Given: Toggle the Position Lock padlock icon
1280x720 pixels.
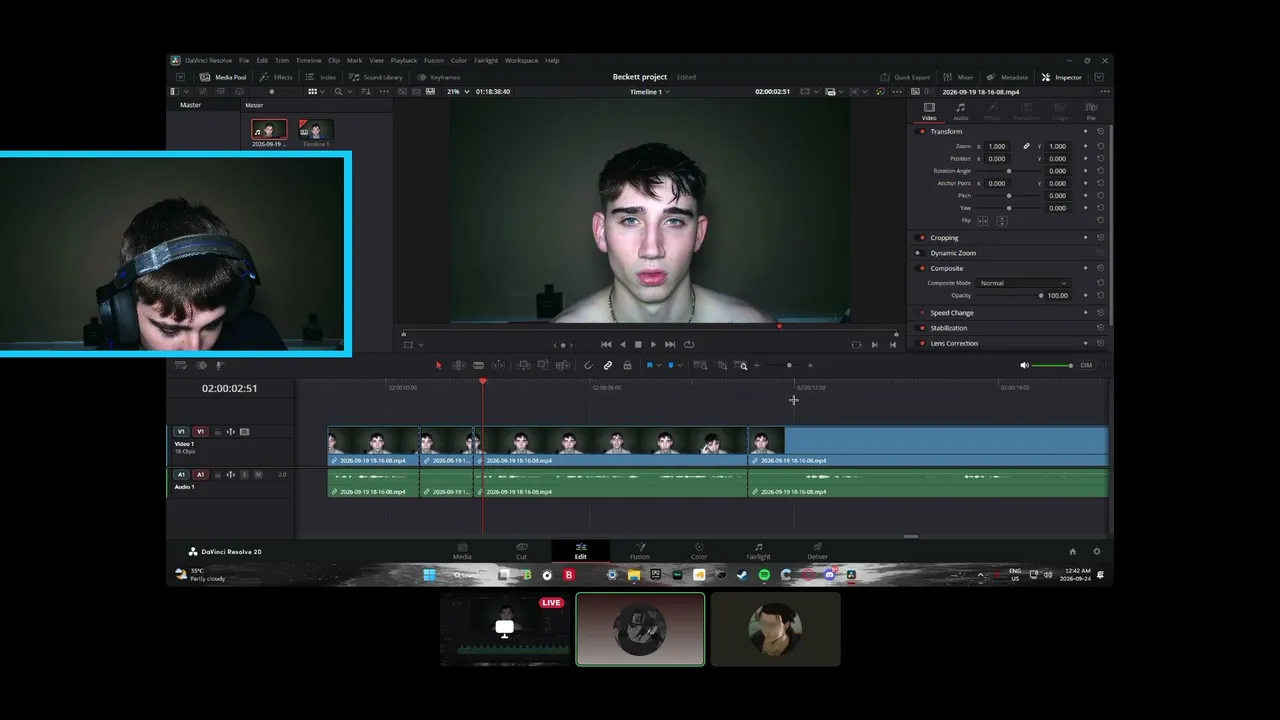Looking at the screenshot, I should tap(627, 365).
